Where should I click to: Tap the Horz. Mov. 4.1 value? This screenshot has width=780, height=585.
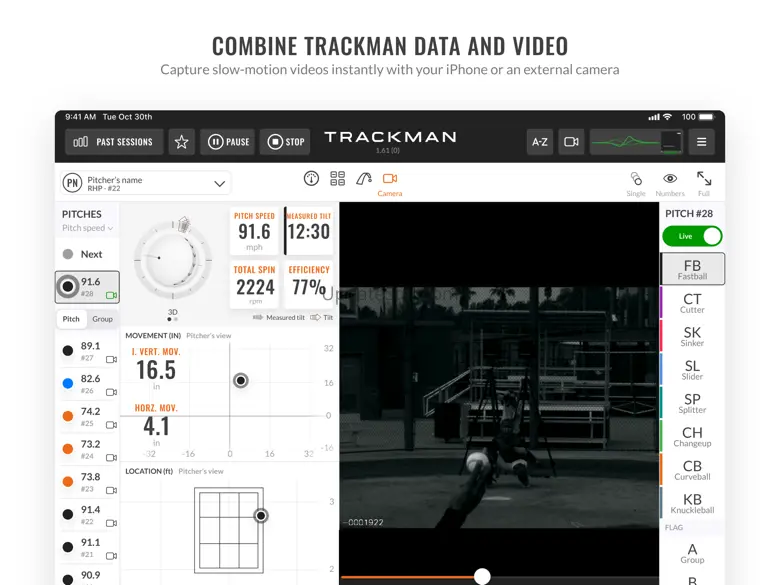156,426
